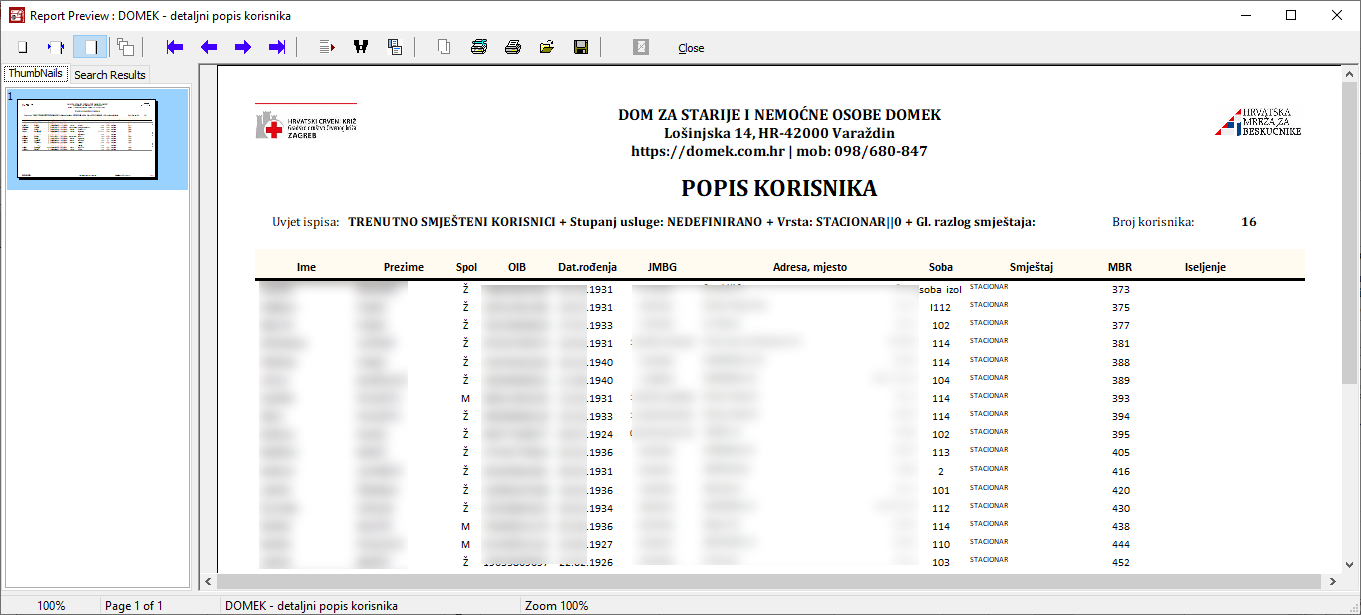Switch to the ThumbNails tab
This screenshot has height=615, width=1361.
[x=36, y=74]
